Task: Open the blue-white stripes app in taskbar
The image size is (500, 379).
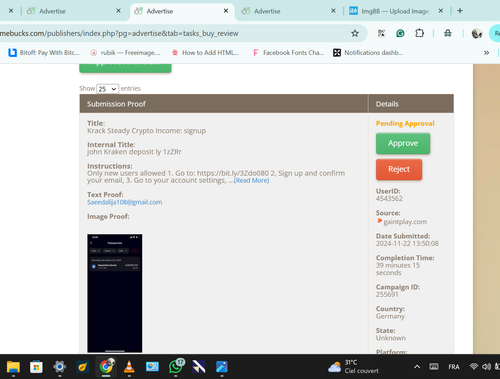Action: point(199,367)
